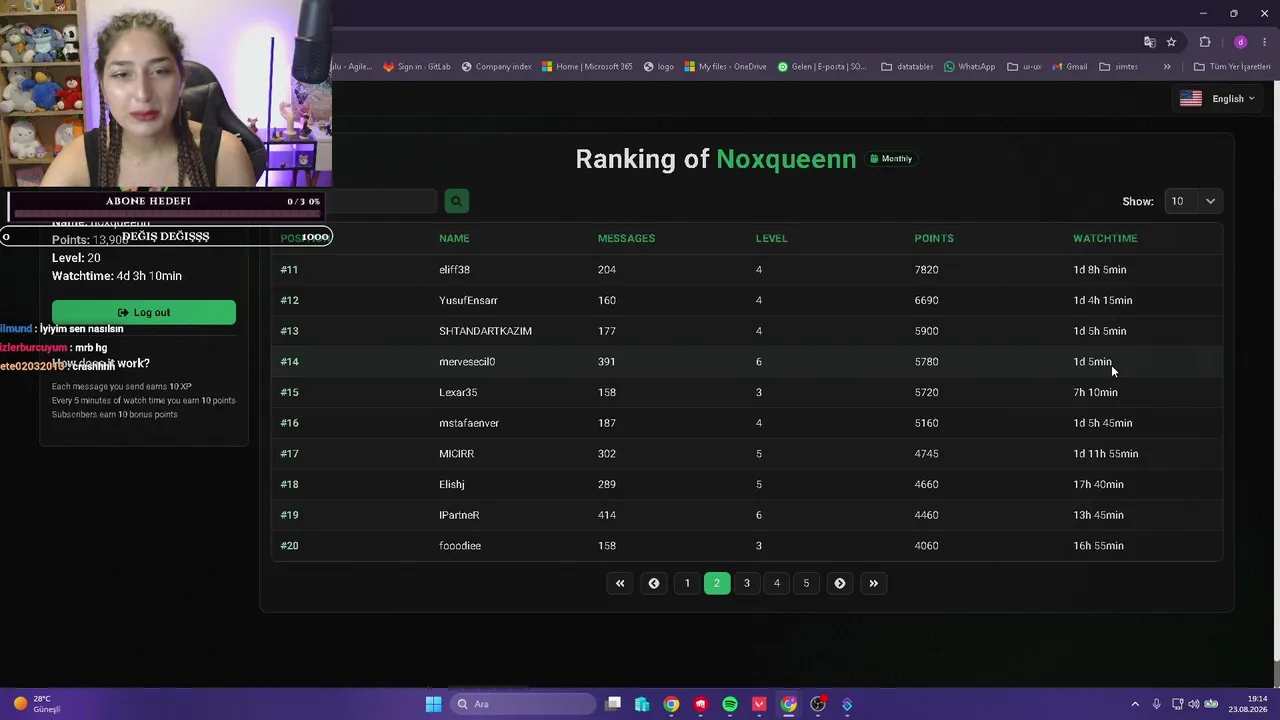The width and height of the screenshot is (1280, 720).
Task: Expand the simtes bookmark folder
Action: 1118,67
